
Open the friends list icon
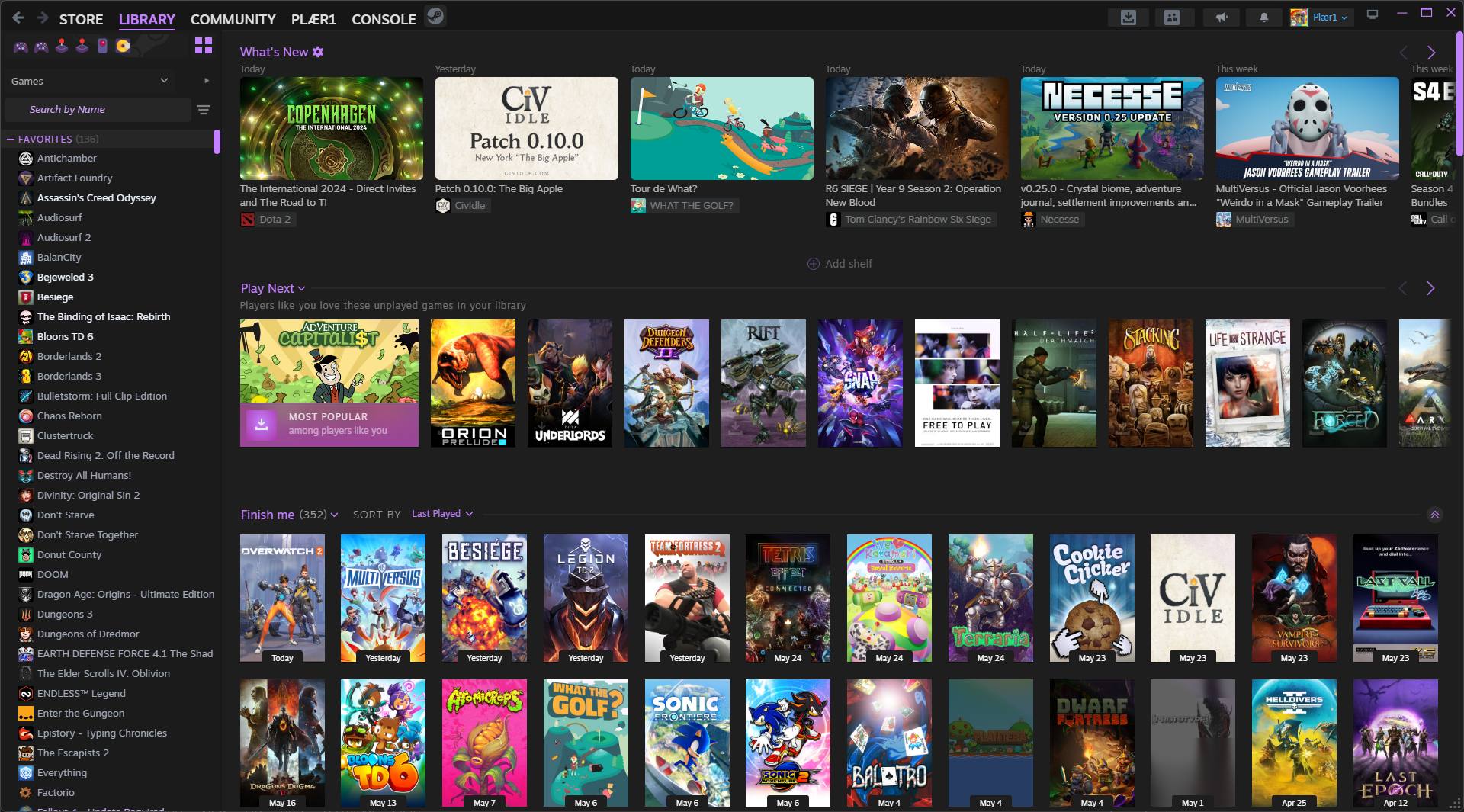(1172, 18)
